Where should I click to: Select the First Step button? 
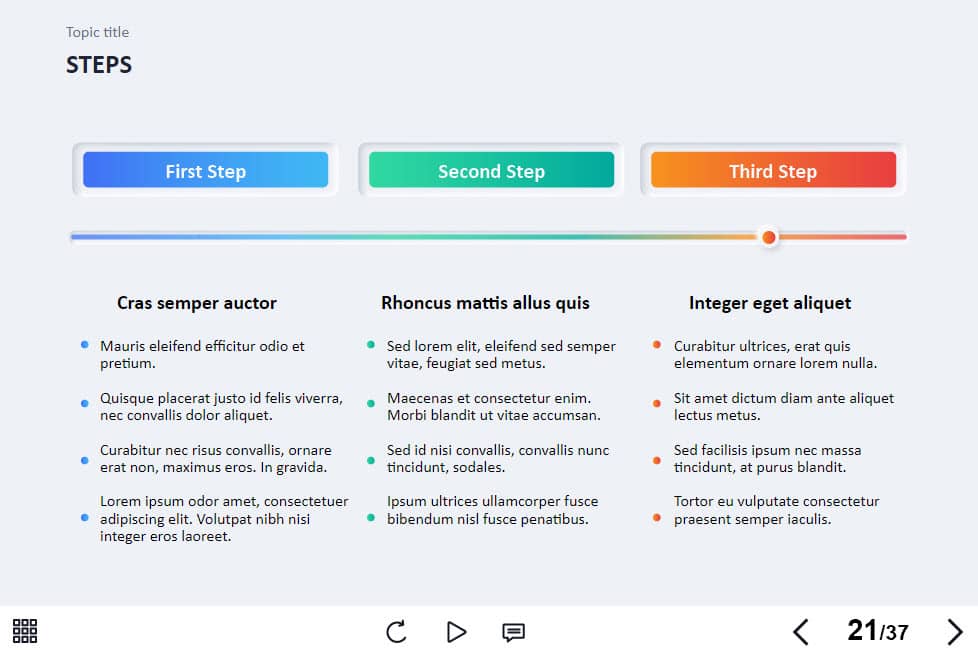click(x=205, y=170)
